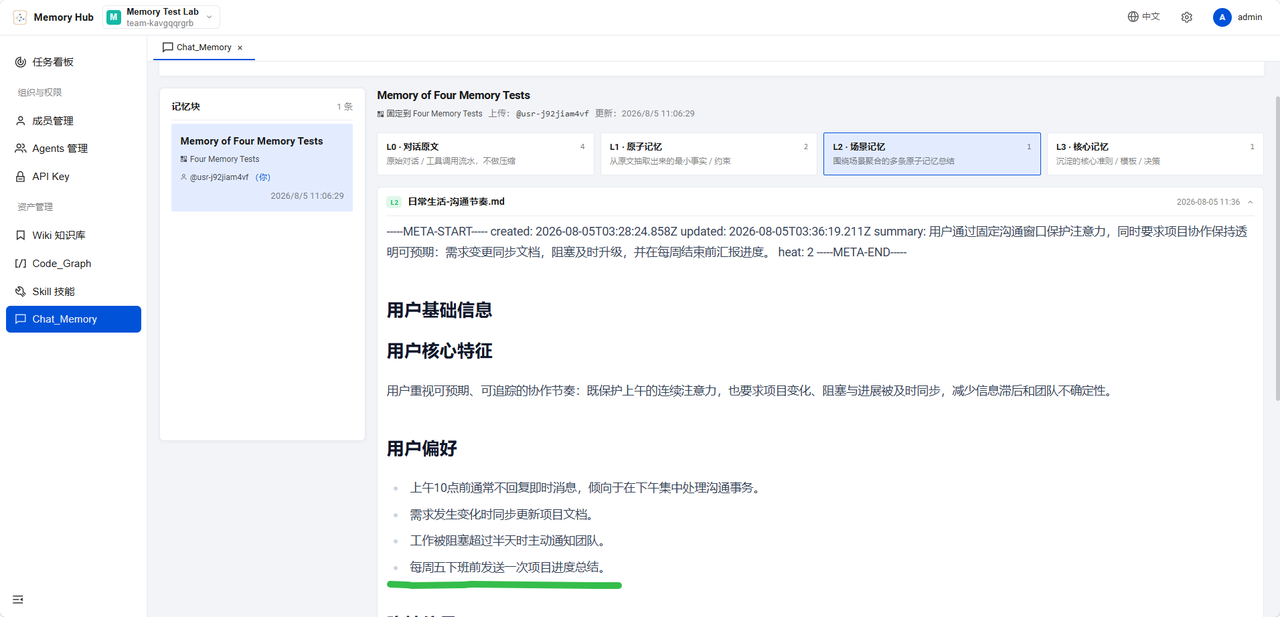The height and width of the screenshot is (617, 1280).
Task: Click the (你) link in the memory card
Action: [263, 177]
